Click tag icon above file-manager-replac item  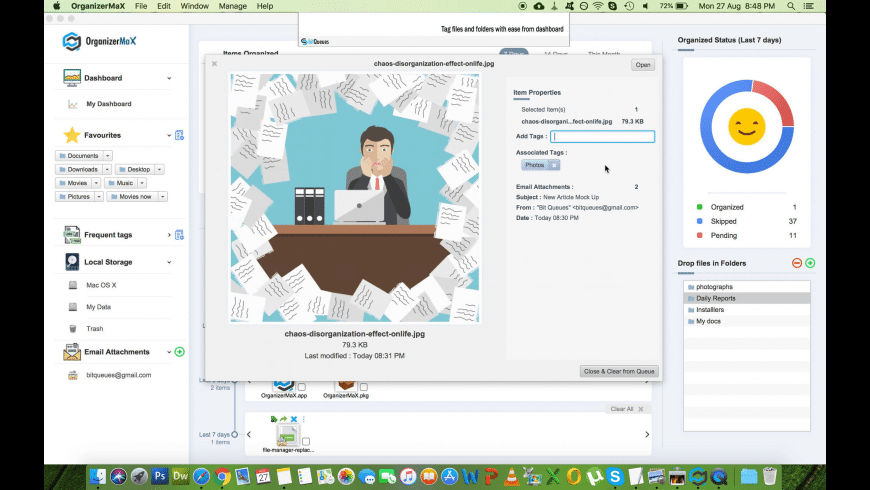[x=274, y=419]
